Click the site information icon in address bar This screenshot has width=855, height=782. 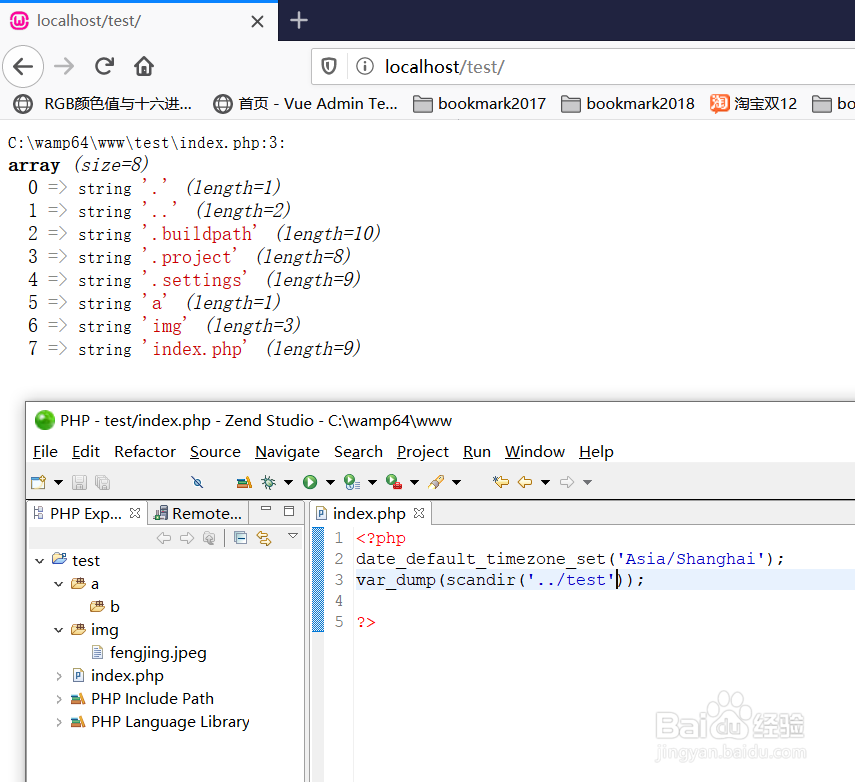pyautogui.click(x=365, y=67)
